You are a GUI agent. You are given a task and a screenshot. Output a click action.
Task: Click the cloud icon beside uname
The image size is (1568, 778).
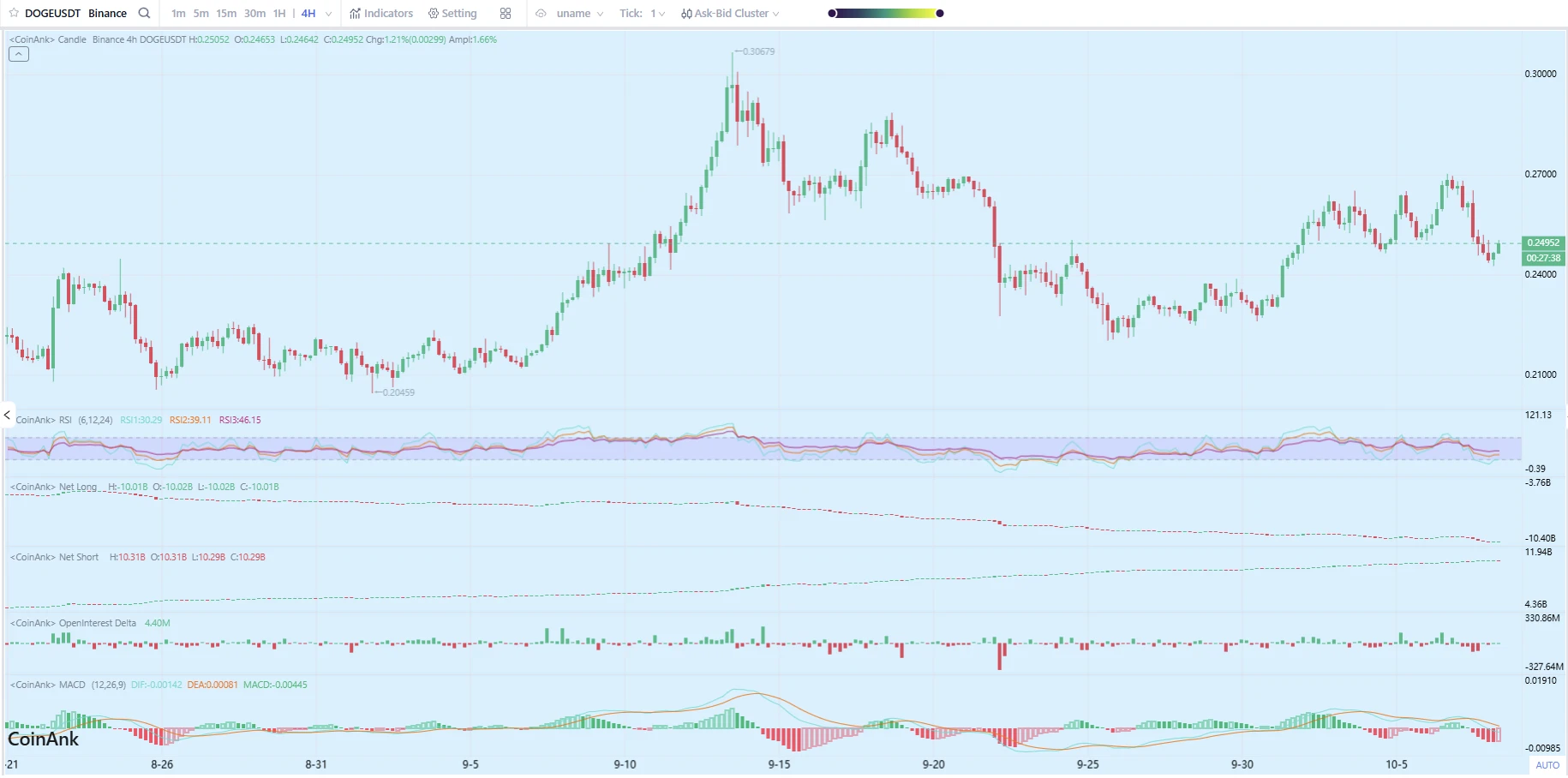[x=541, y=14]
